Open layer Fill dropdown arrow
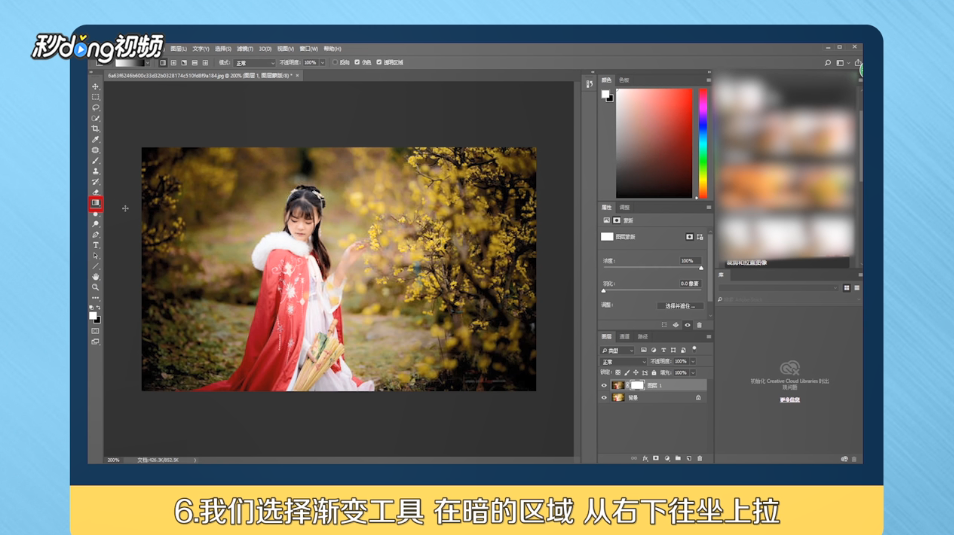954x535 pixels. pyautogui.click(x=693, y=372)
